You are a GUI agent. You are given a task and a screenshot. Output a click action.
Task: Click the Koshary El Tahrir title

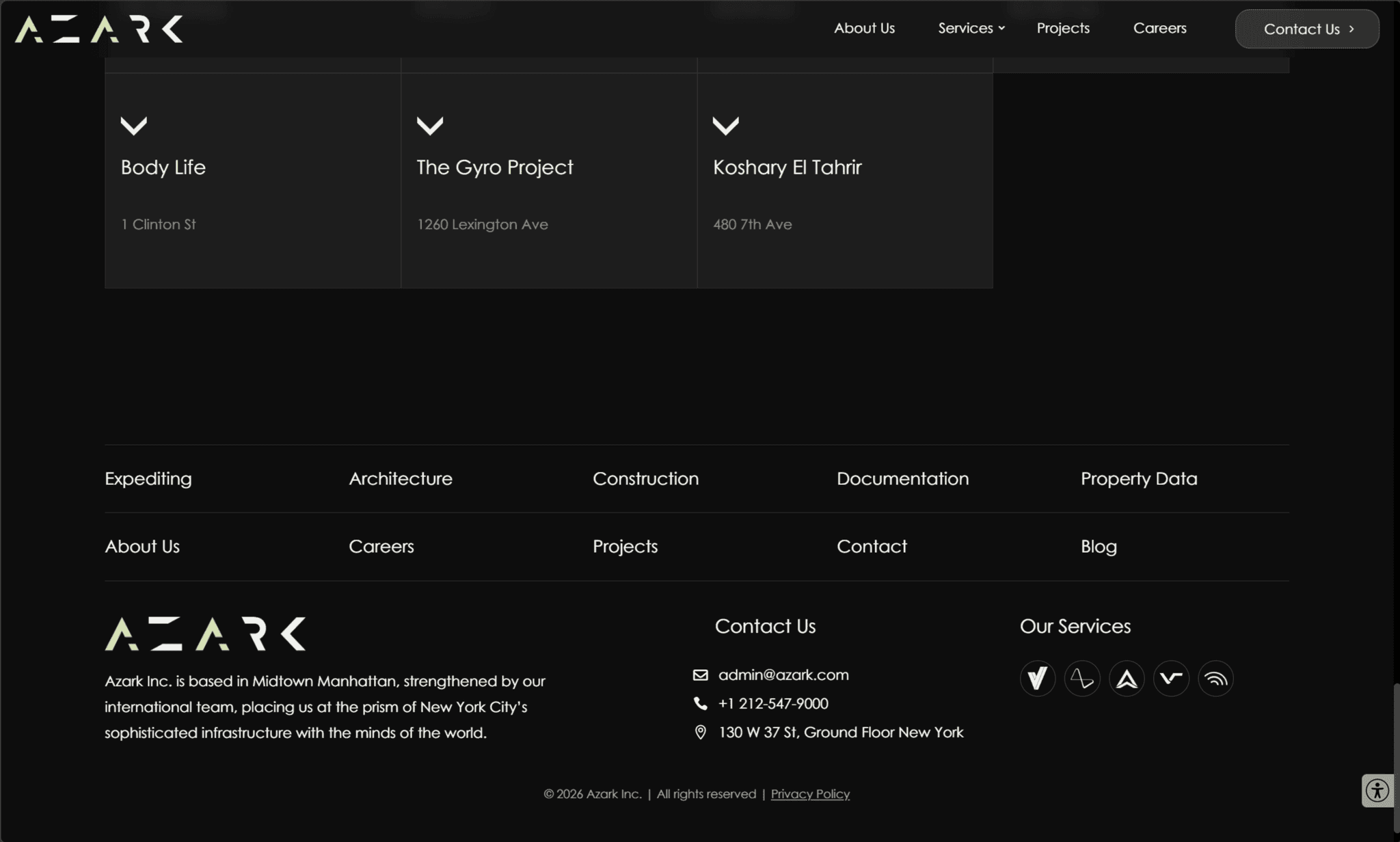[x=787, y=167]
